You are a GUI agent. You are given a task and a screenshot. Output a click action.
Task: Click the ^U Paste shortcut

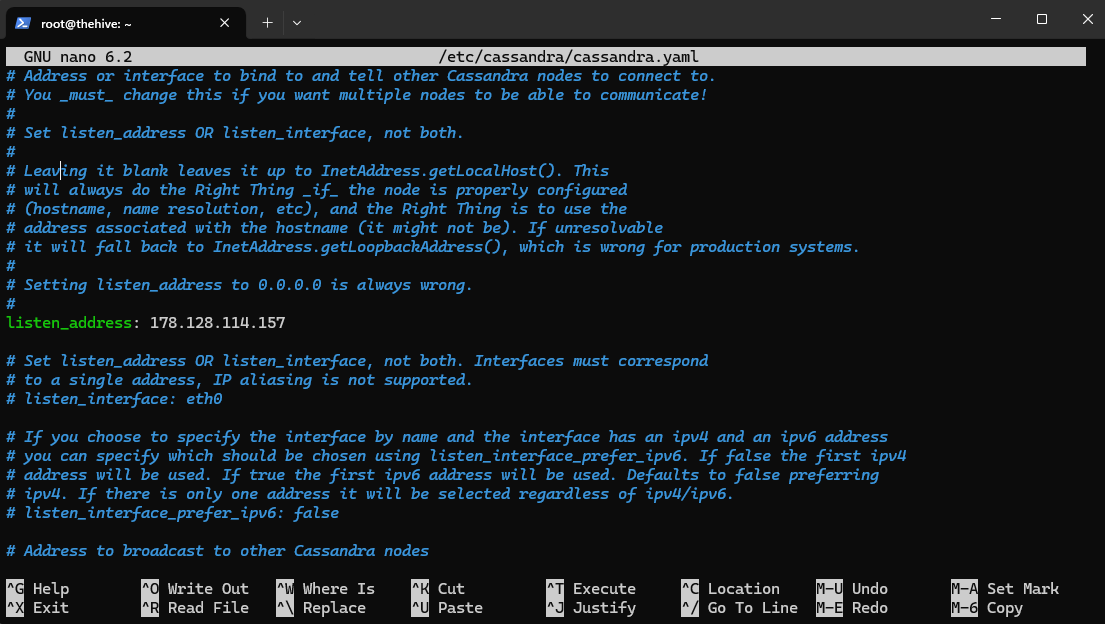(x=447, y=608)
